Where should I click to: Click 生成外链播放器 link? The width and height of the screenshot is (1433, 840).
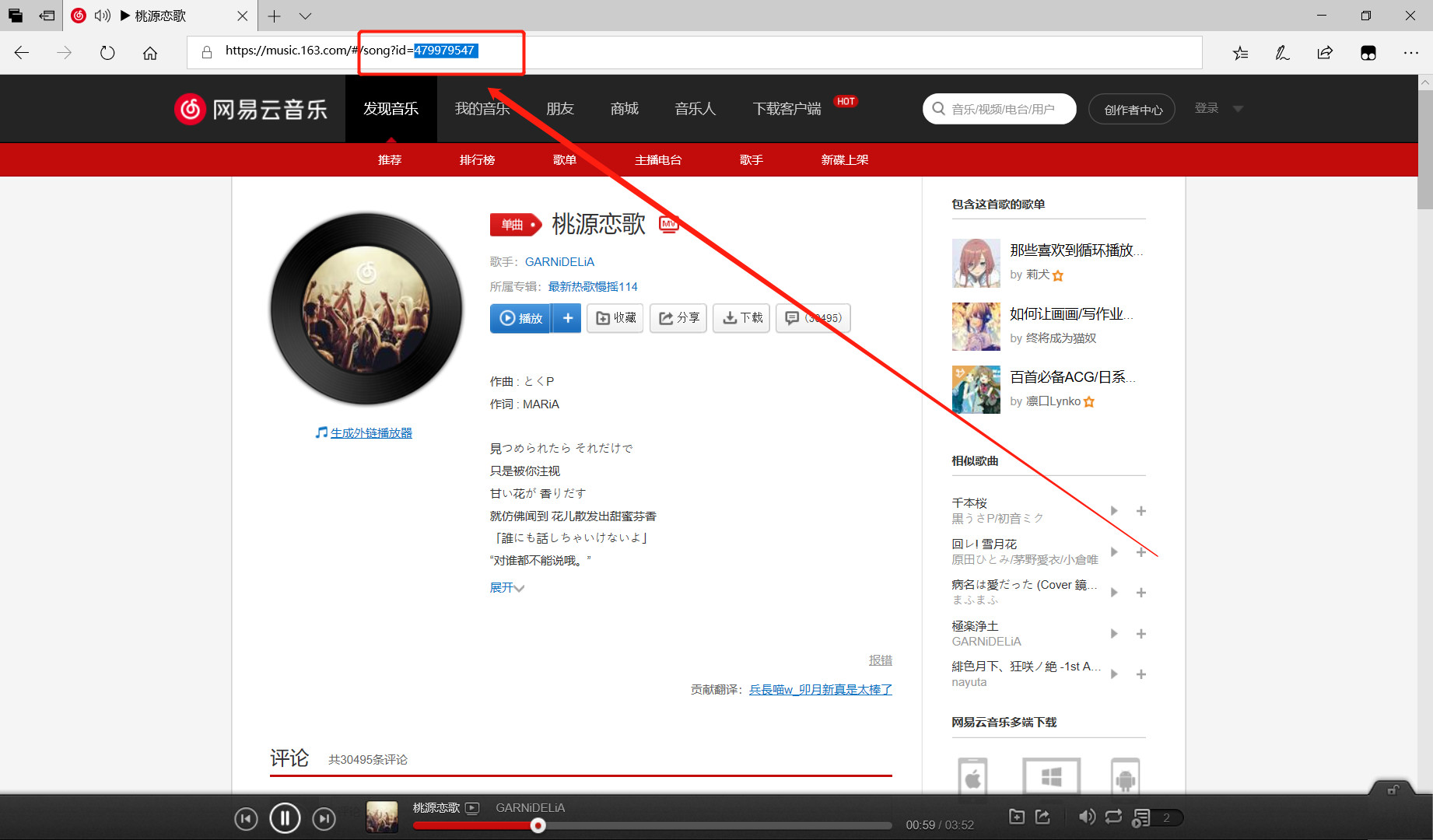click(x=371, y=433)
